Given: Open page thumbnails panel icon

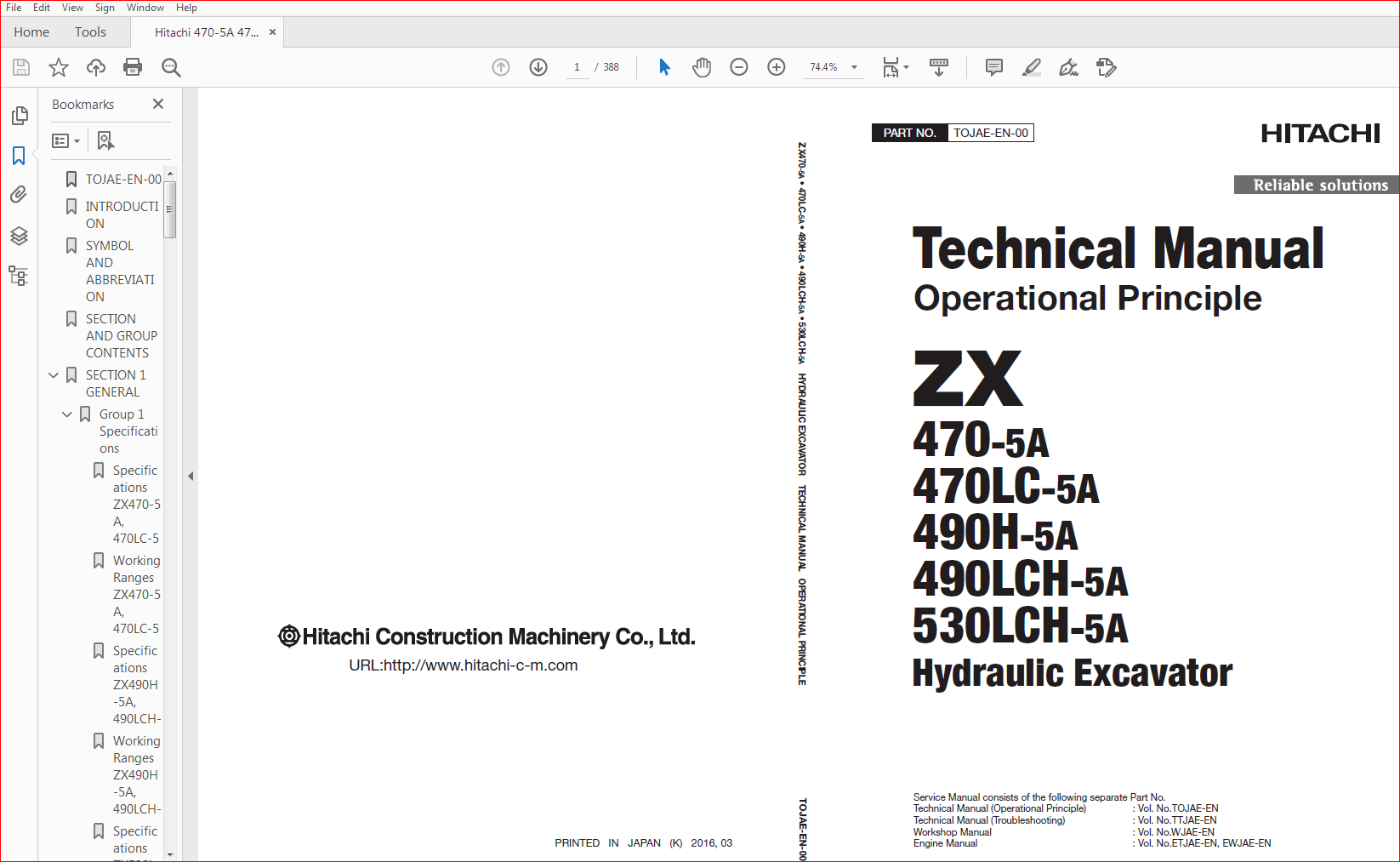Looking at the screenshot, I should 19,115.
